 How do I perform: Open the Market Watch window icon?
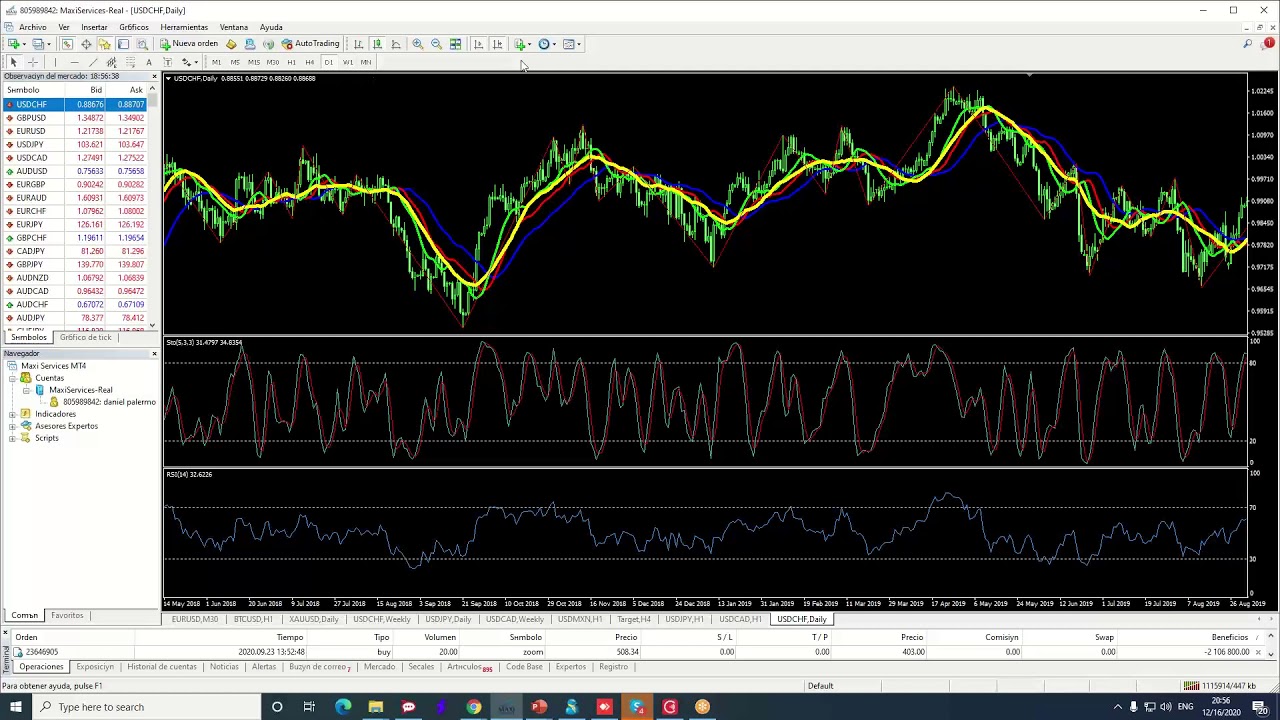pos(67,44)
